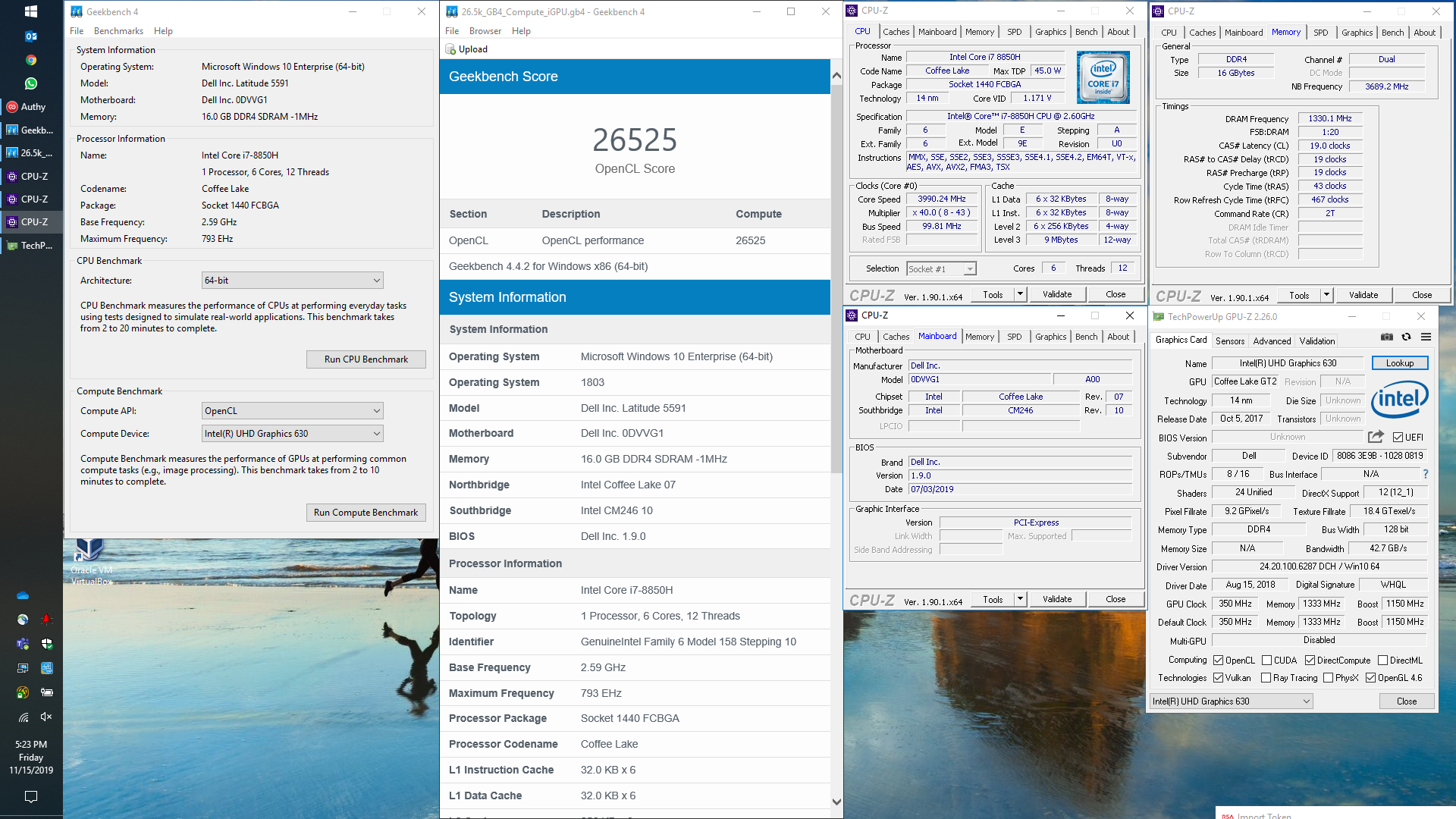Toggle the DirectML checkbox in GPU-Z
The height and width of the screenshot is (819, 1456).
point(1382,661)
